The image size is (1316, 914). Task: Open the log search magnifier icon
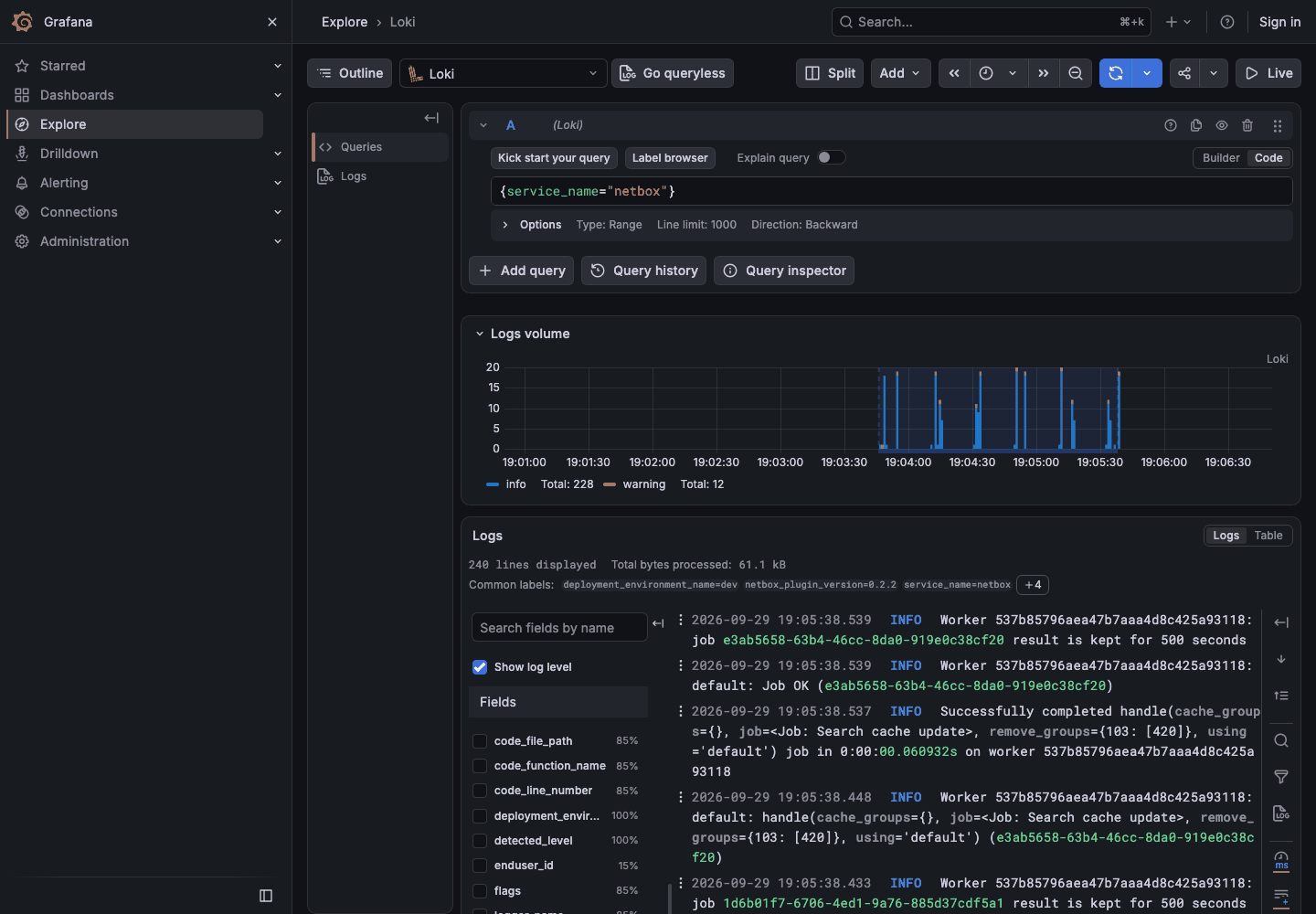click(x=1281, y=741)
